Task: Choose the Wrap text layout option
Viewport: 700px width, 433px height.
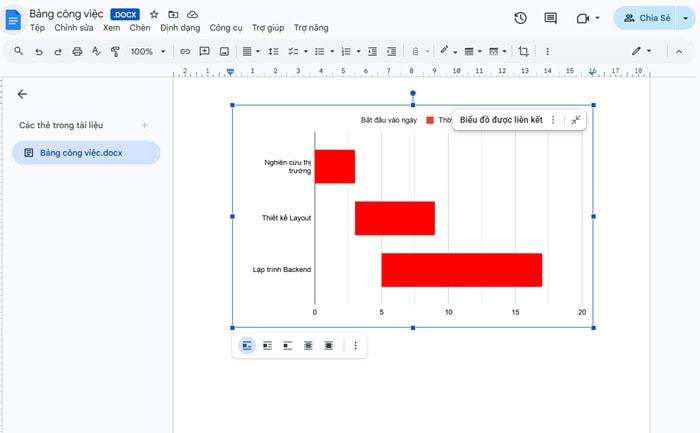Action: 267,346
